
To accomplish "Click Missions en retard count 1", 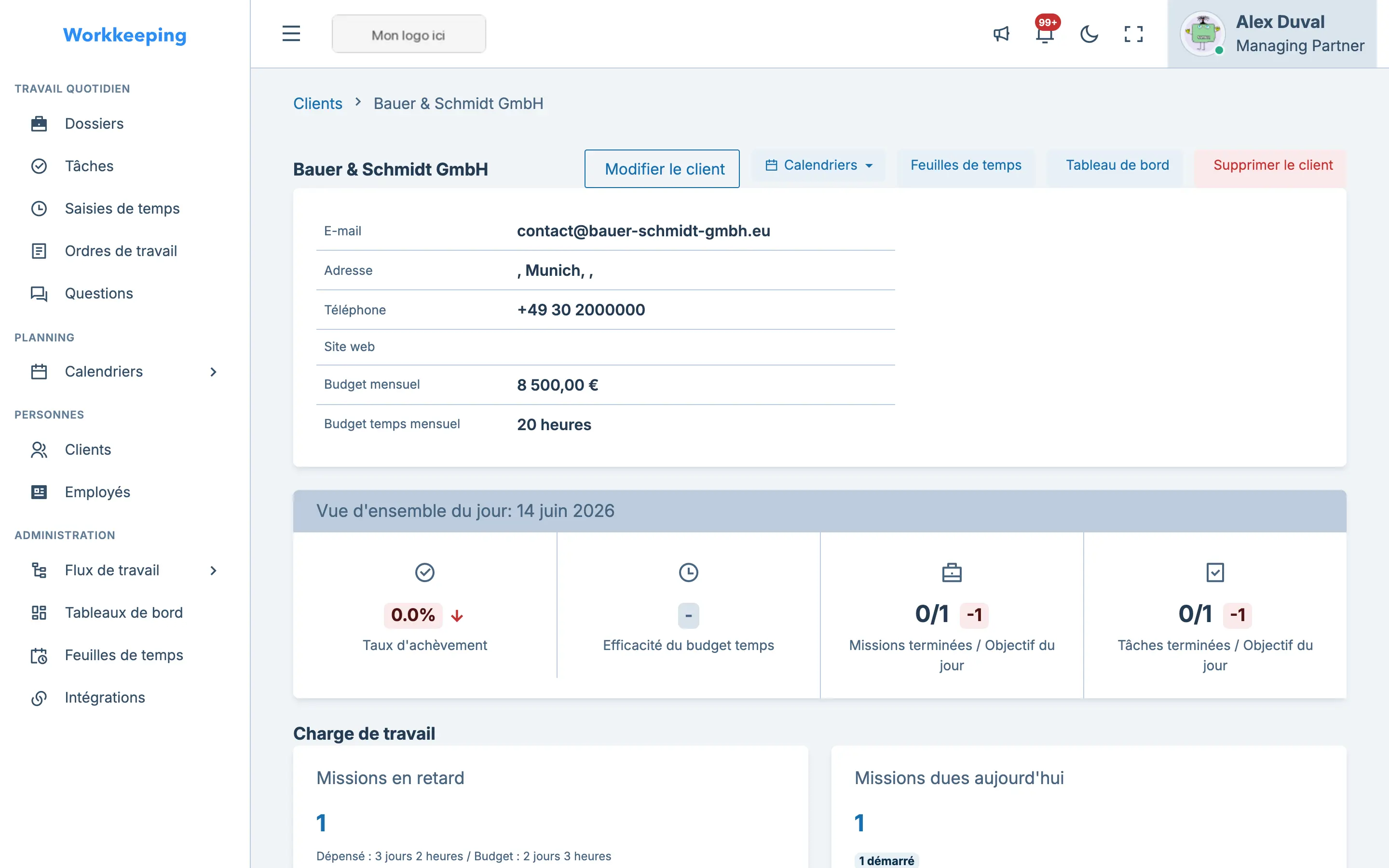I will click(x=321, y=823).
